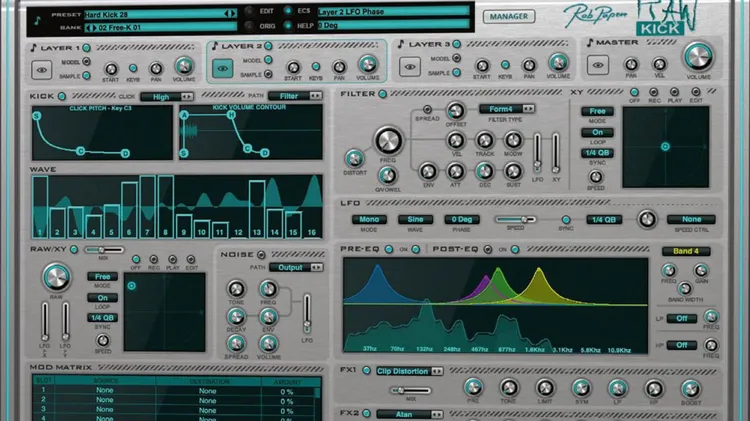750x421 pixels.
Task: Click the Noise Tone knob
Action: 236,288
